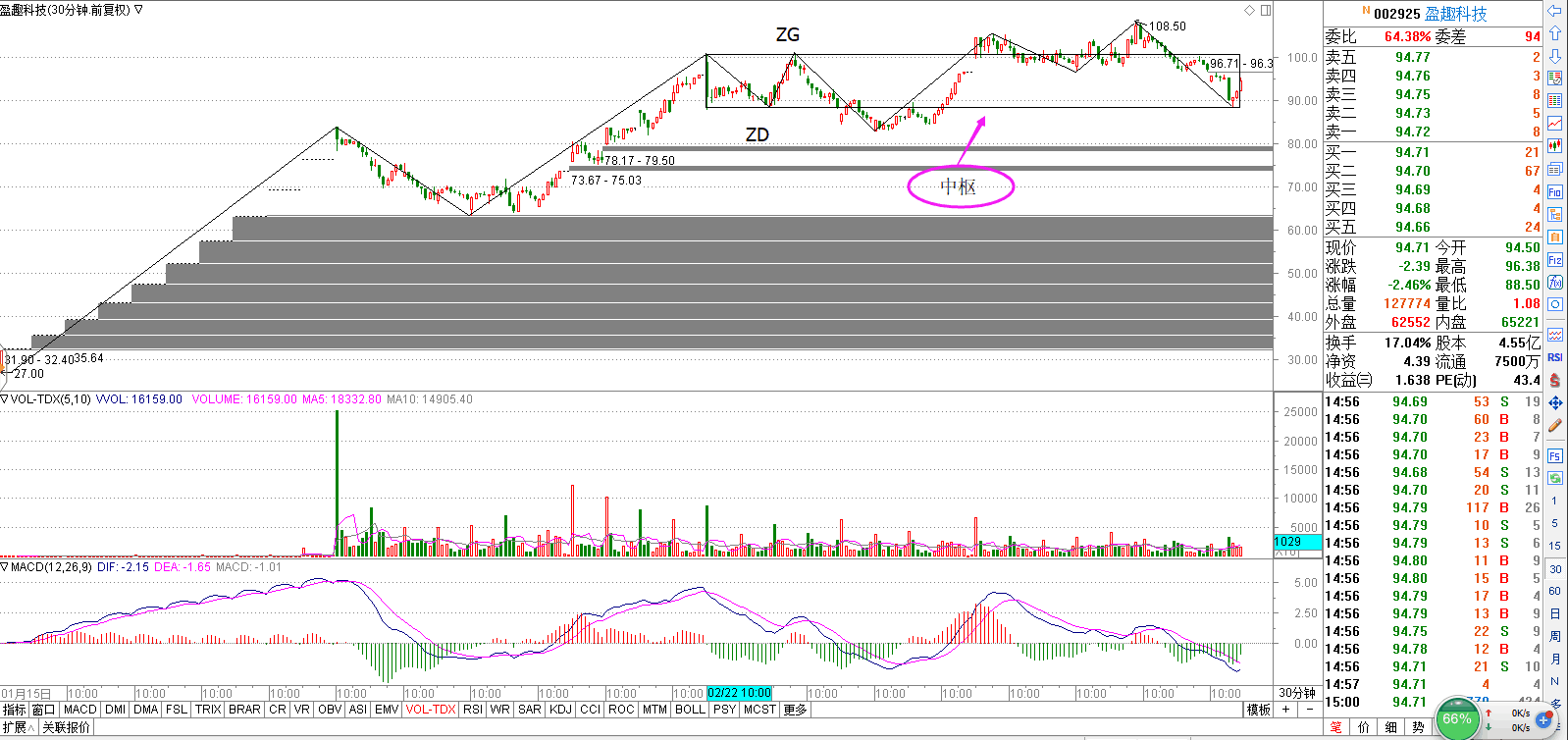Viewport: 1568px width, 740px height.
Task: Zoom out chart with minus button
Action: (1309, 710)
